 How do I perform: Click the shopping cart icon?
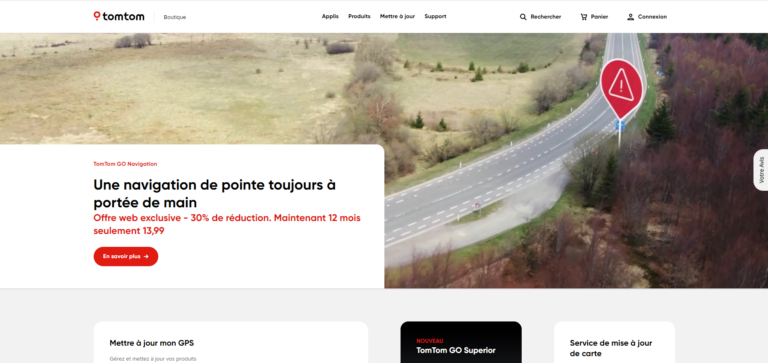583,17
